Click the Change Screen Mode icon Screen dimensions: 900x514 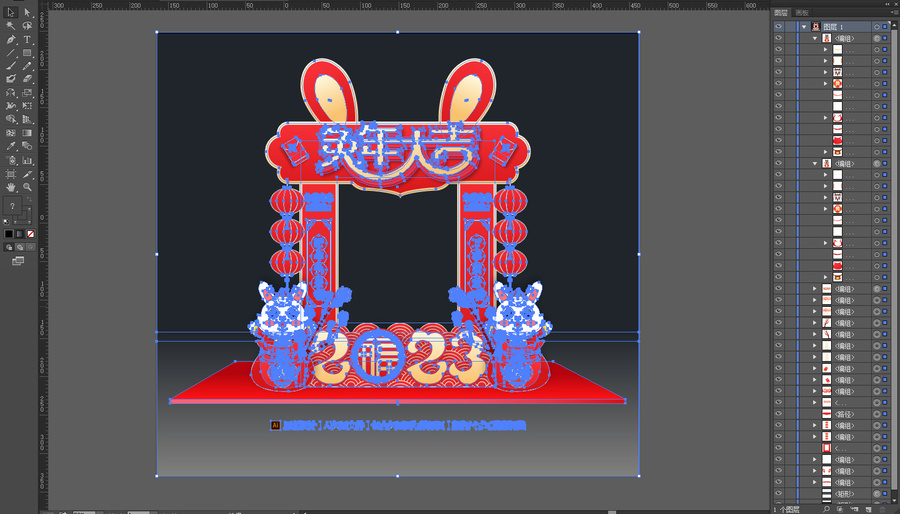tap(18, 261)
